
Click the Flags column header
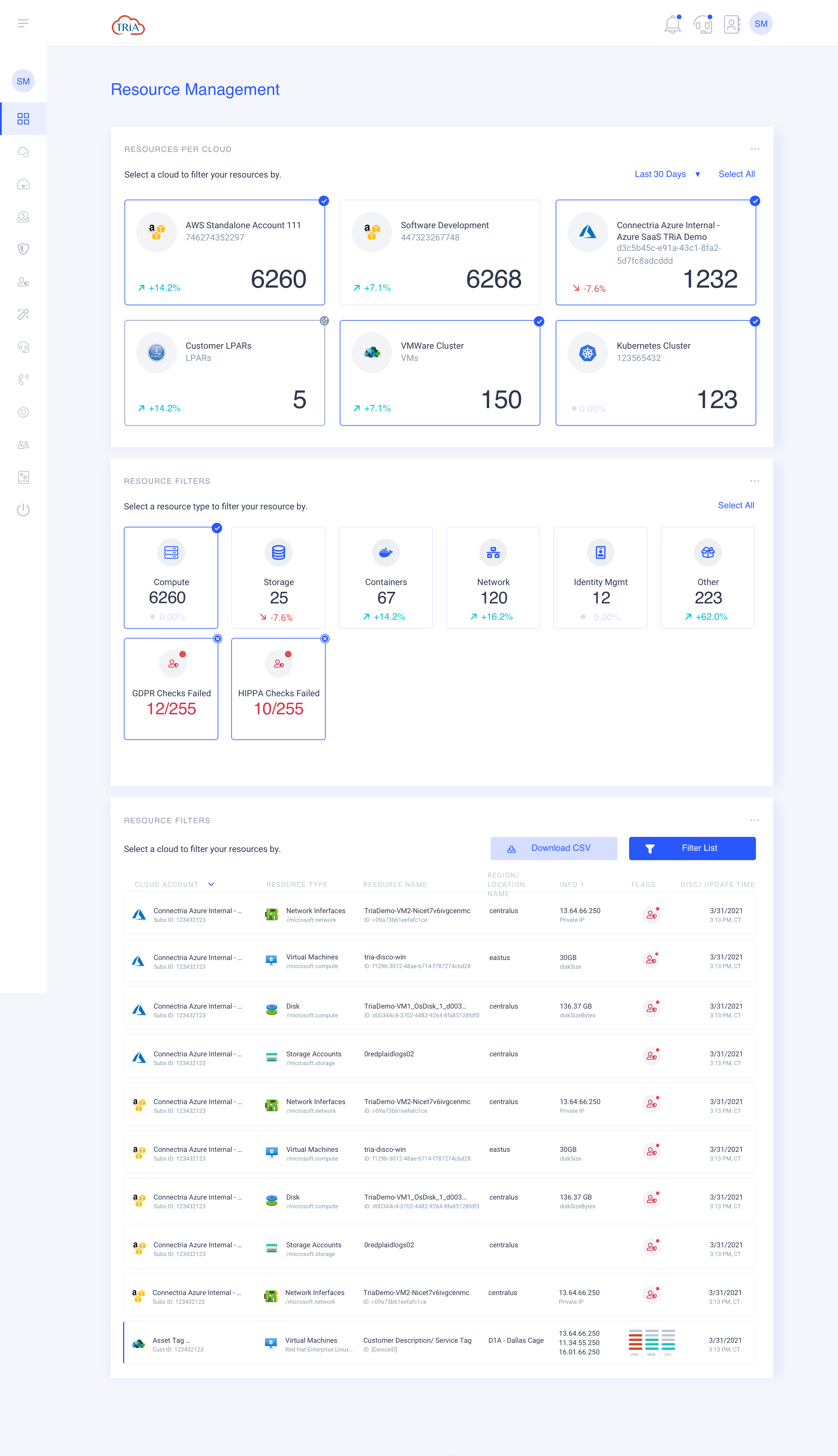643,884
